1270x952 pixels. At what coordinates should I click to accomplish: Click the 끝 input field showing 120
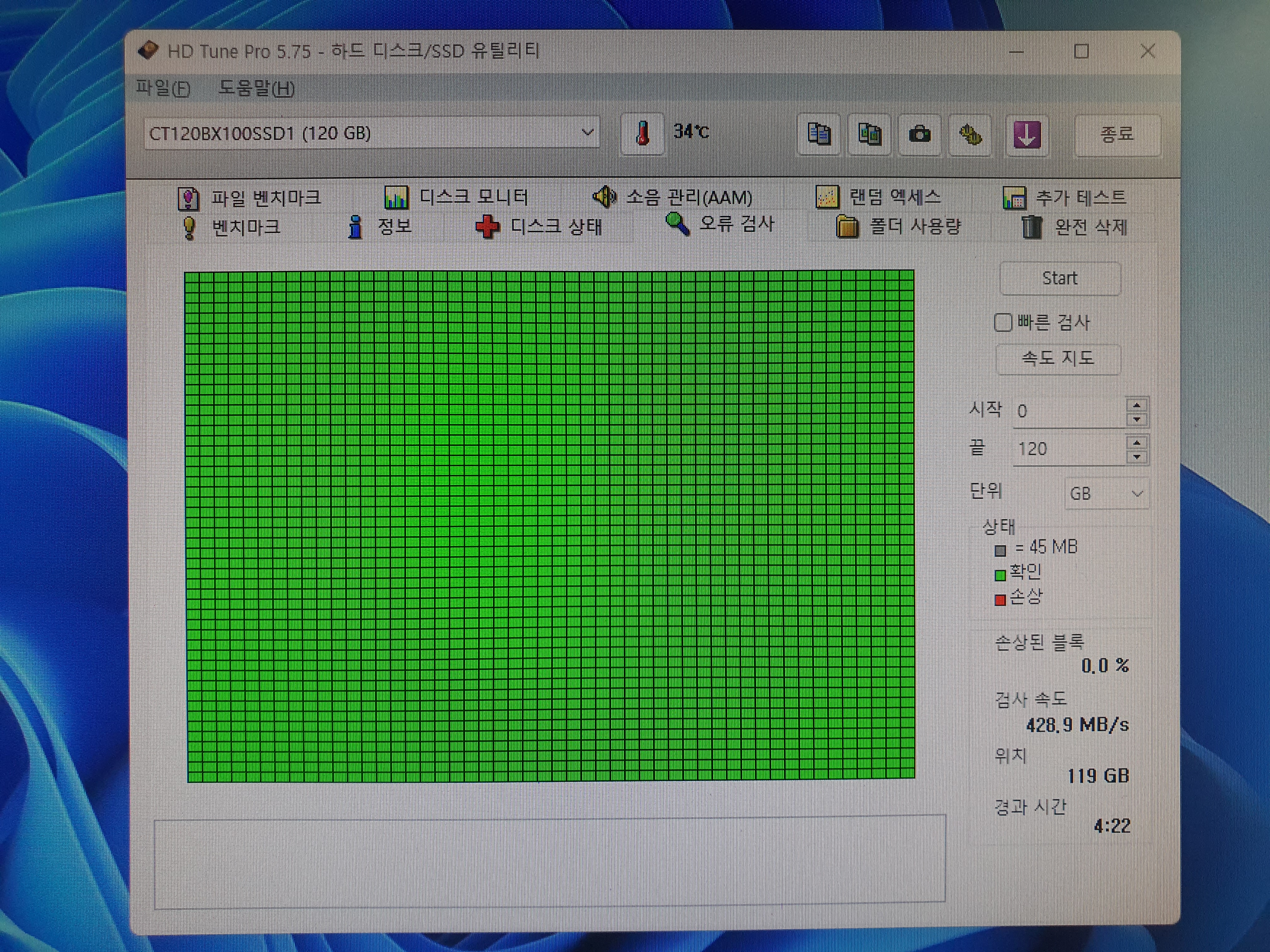[1070, 449]
